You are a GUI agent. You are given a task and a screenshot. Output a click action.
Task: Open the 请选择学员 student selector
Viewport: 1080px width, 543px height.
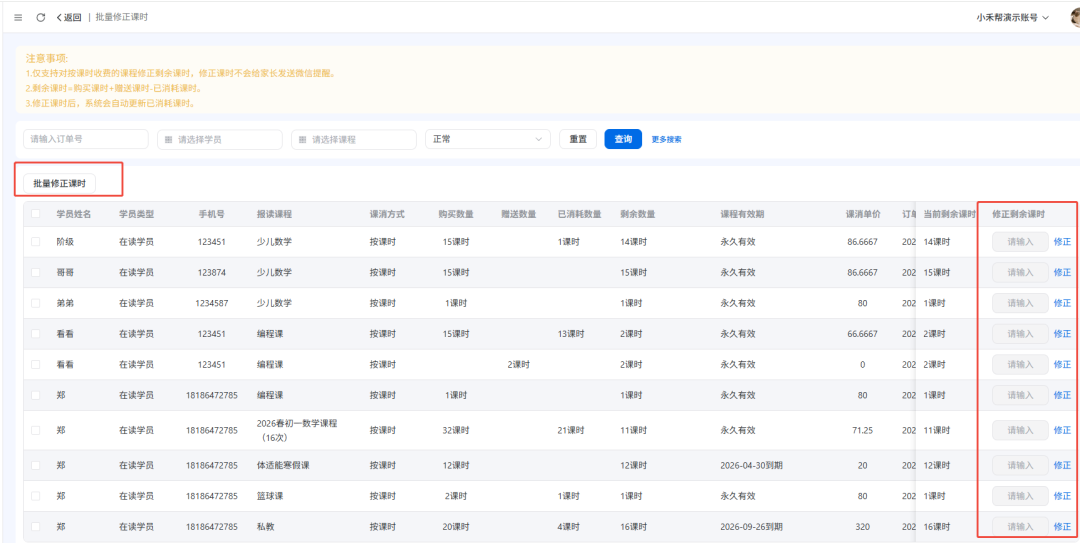coord(219,140)
